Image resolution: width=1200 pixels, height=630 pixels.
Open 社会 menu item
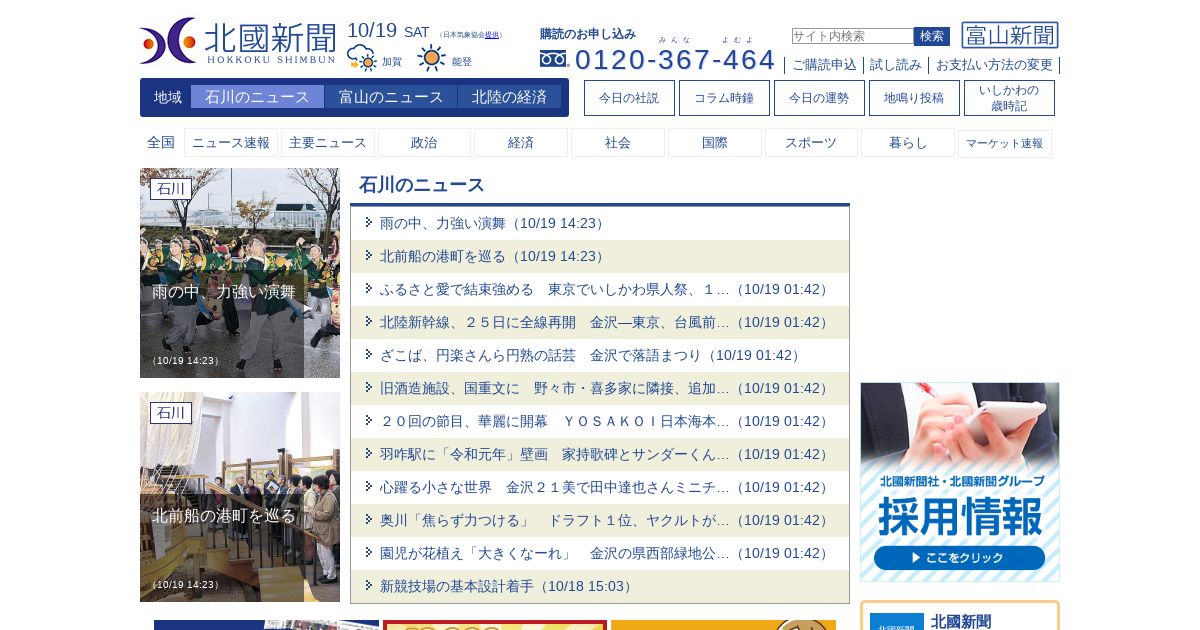(618, 143)
